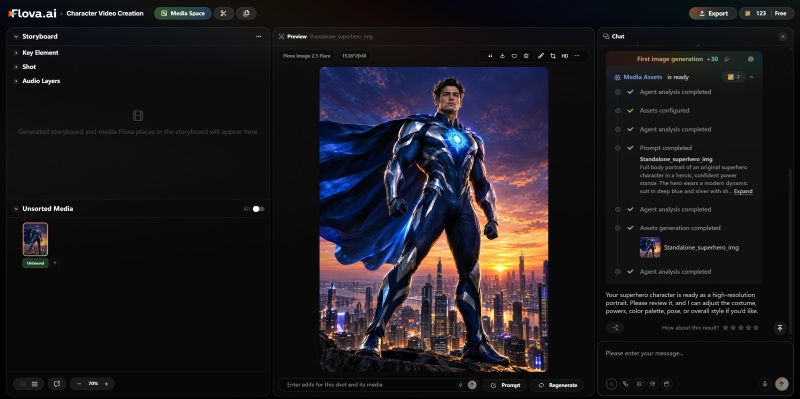Toggle the All switch in Unsorted Media
Image resolution: width=800 pixels, height=399 pixels.
coord(259,209)
